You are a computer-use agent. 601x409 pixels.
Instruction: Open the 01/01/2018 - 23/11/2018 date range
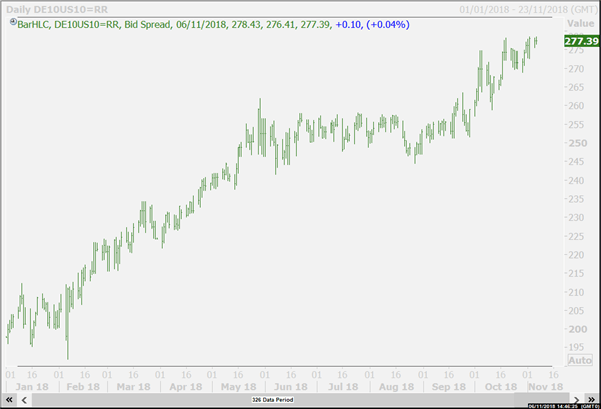coord(529,10)
